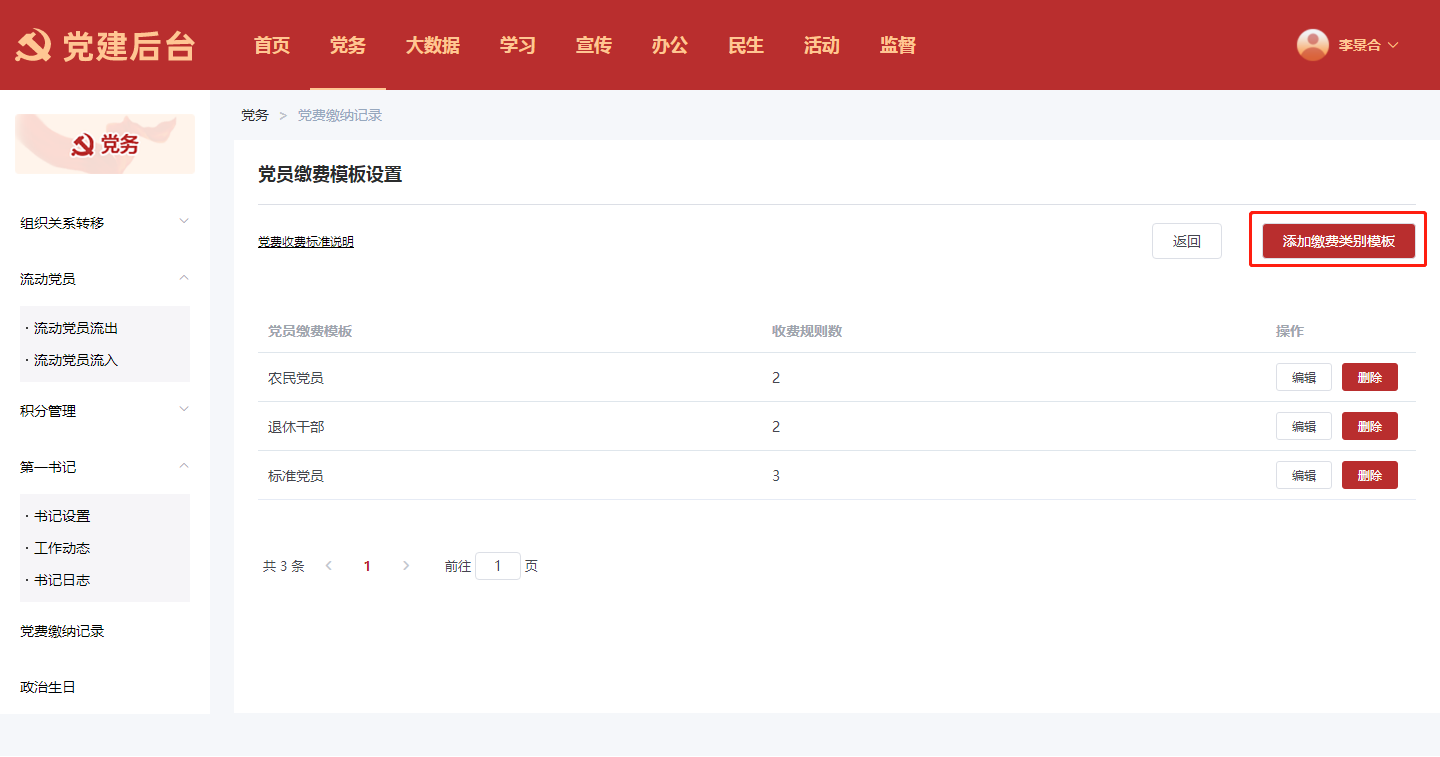Viewport: 1440px width, 757px height.
Task: Click the 党务 banner image in sidebar
Action: pos(105,145)
